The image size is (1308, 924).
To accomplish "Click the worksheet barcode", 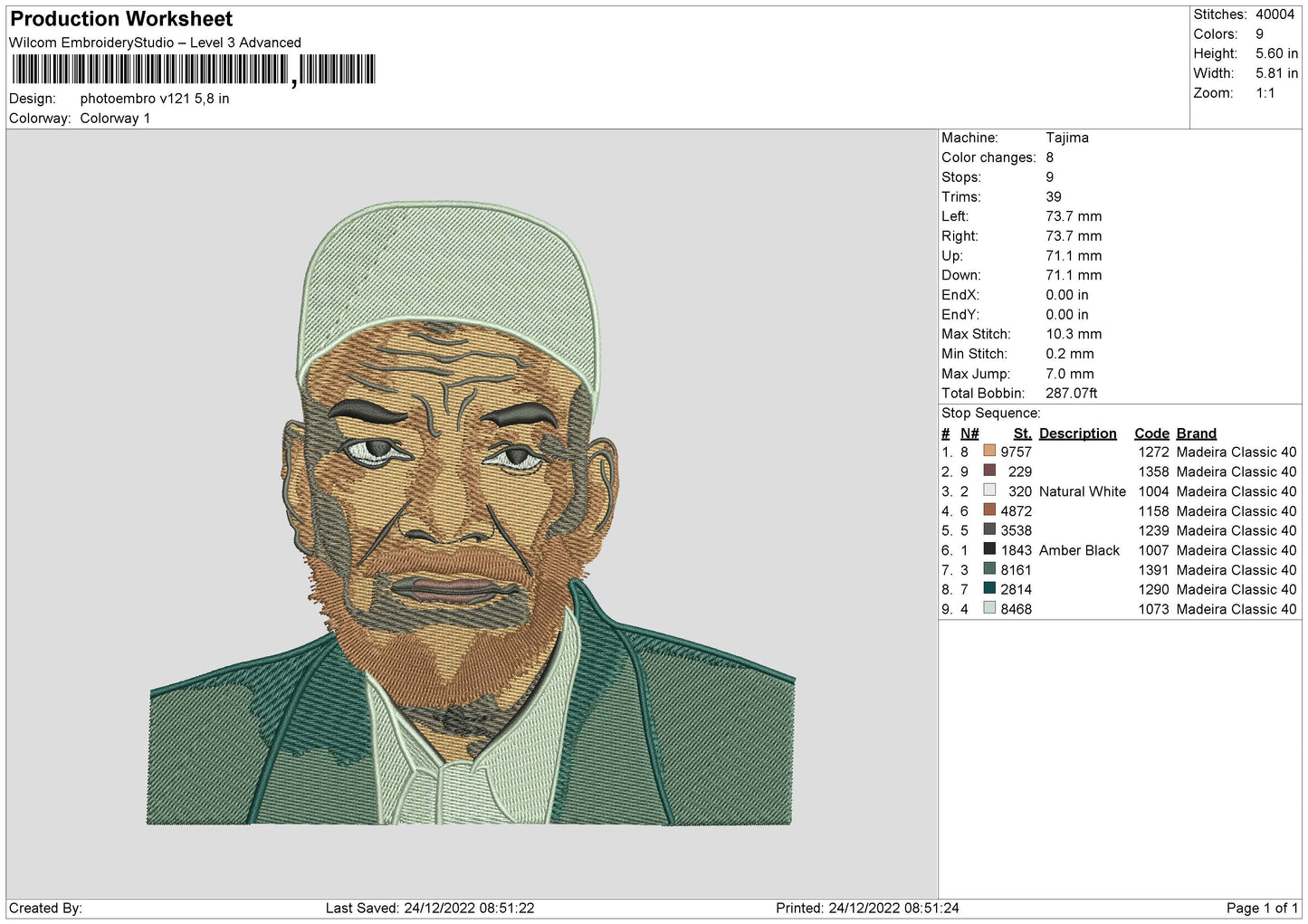I will [194, 70].
